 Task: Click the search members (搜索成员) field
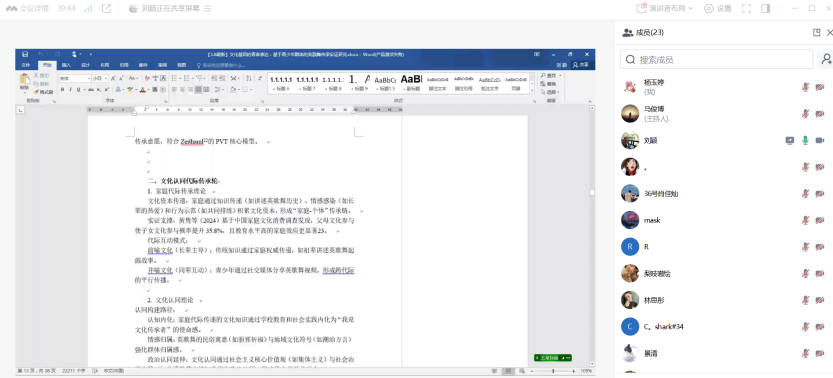(716, 59)
